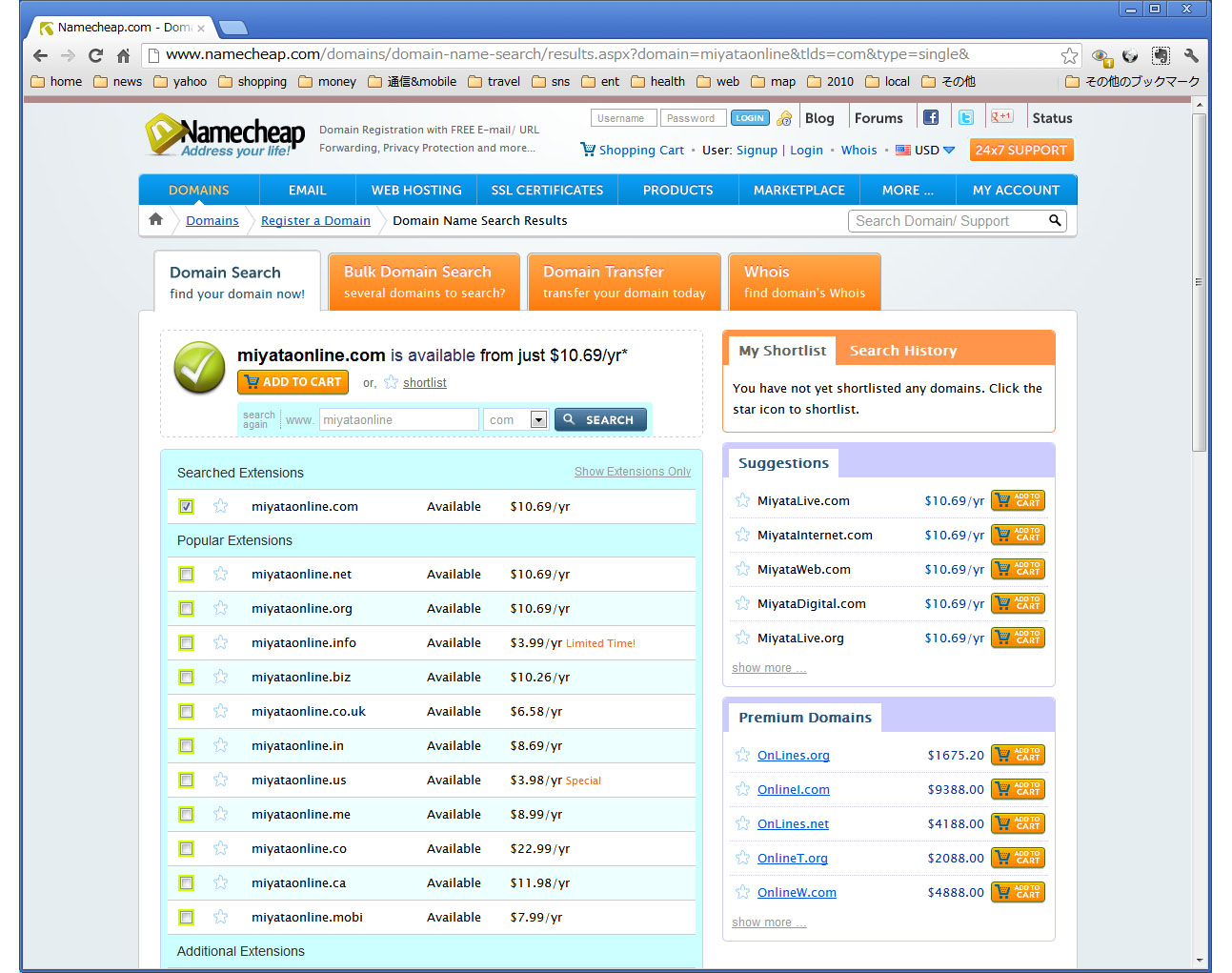Reload the page with browser refresh icon
The image size is (1232, 973).
click(95, 55)
